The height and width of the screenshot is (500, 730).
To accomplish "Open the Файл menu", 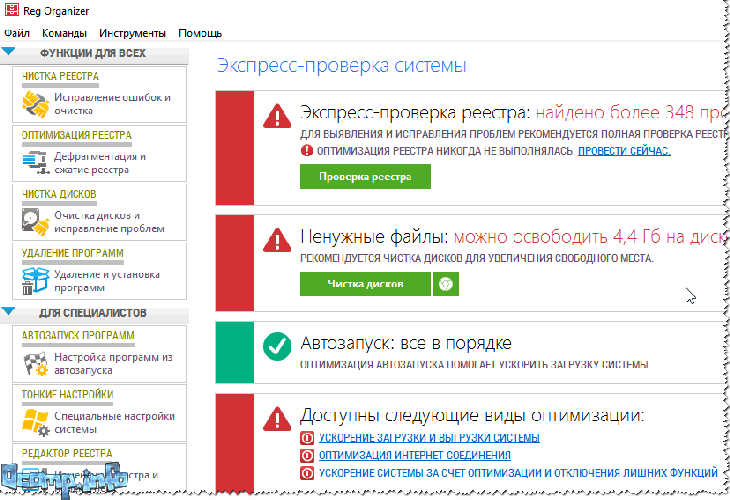I will click(17, 33).
